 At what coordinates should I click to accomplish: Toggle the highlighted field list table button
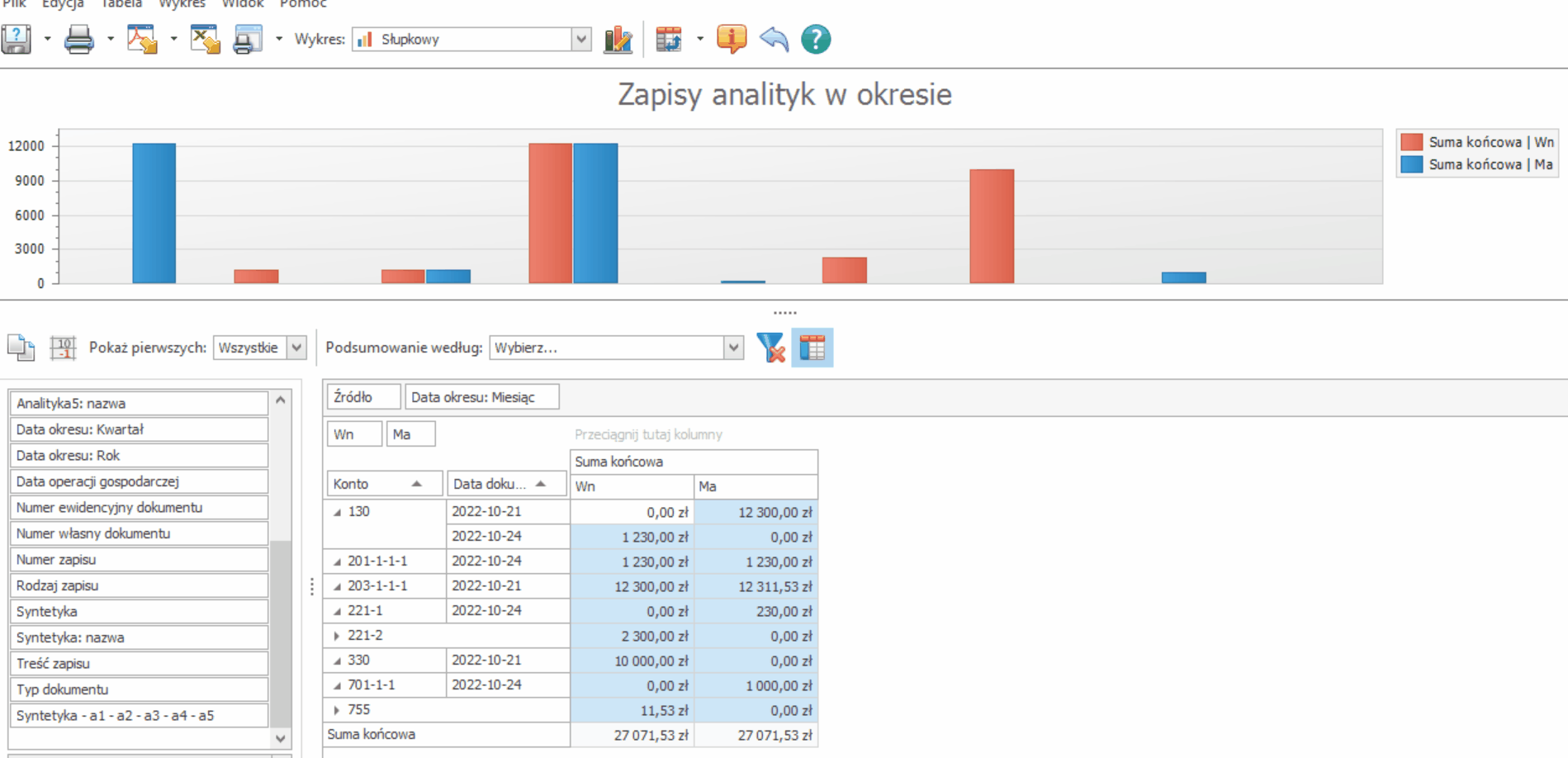(x=812, y=348)
